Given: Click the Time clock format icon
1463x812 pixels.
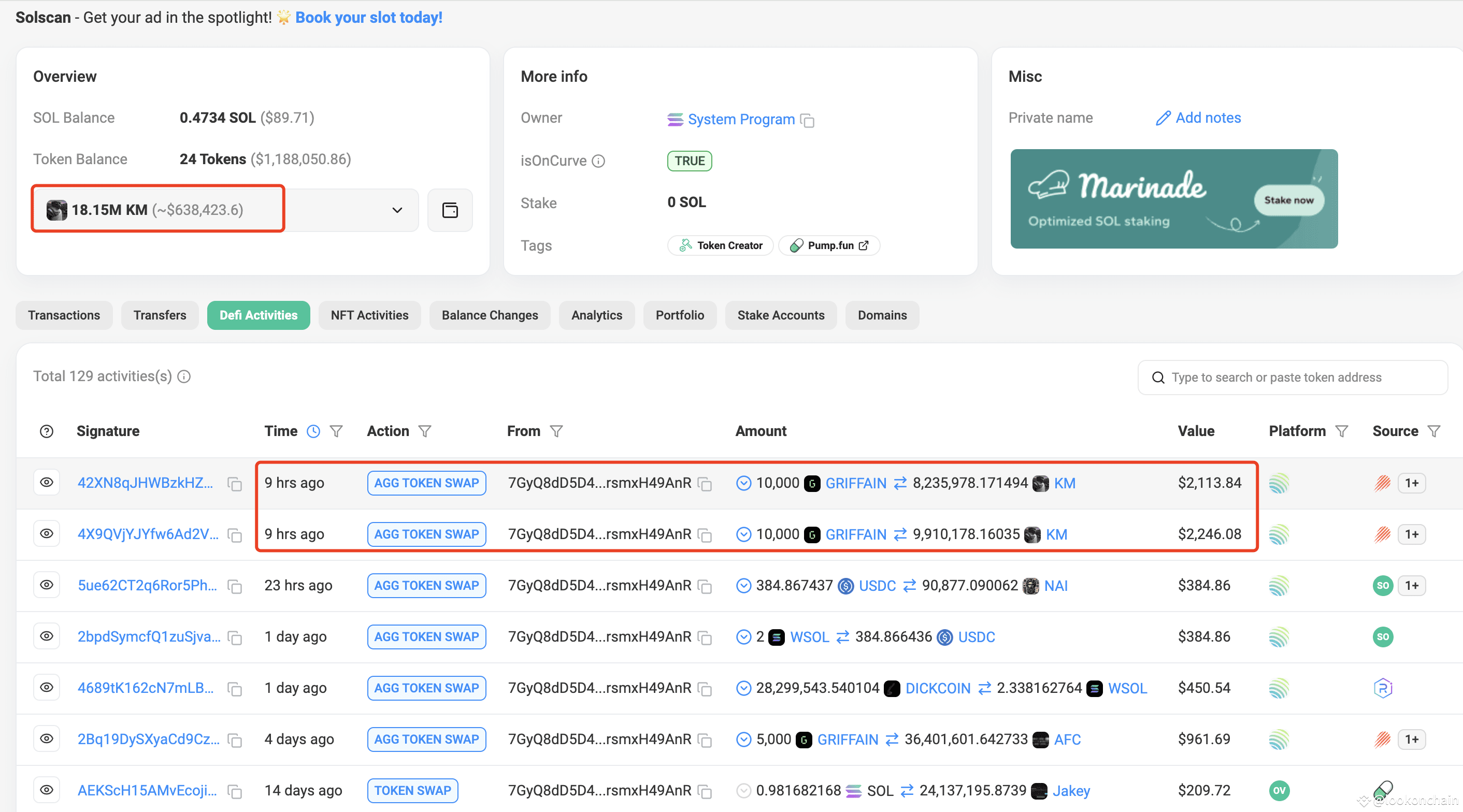Looking at the screenshot, I should [x=313, y=431].
